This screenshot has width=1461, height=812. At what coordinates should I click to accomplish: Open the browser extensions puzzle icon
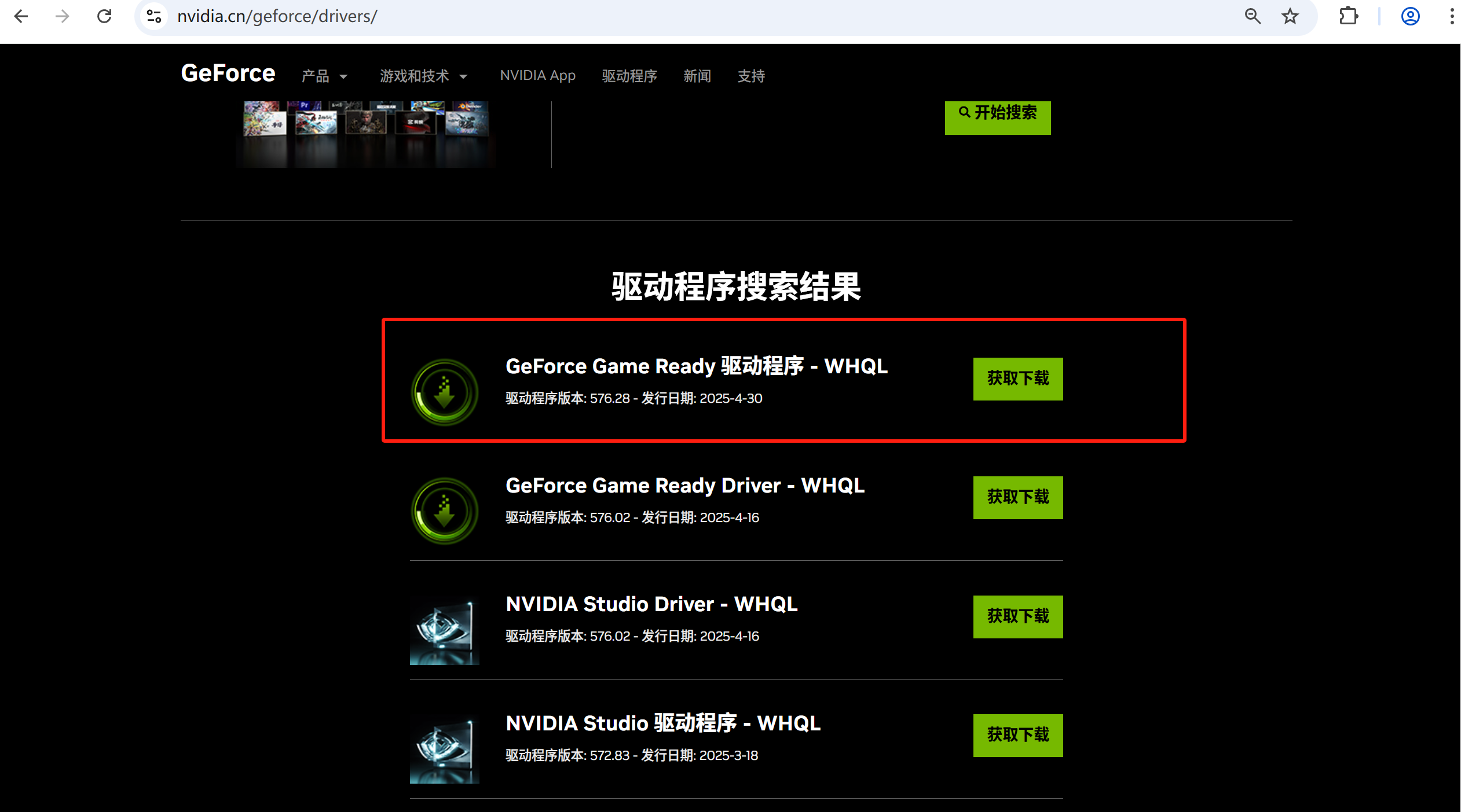1348,16
